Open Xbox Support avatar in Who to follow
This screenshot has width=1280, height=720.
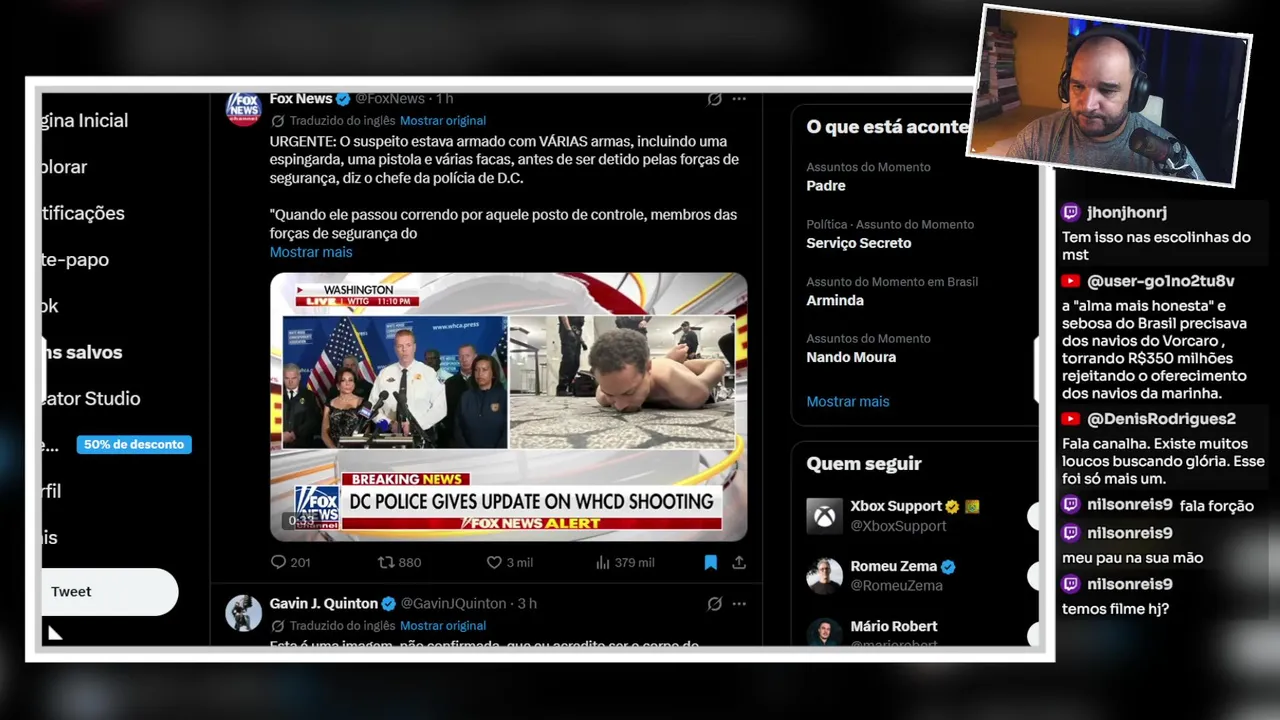[825, 516]
